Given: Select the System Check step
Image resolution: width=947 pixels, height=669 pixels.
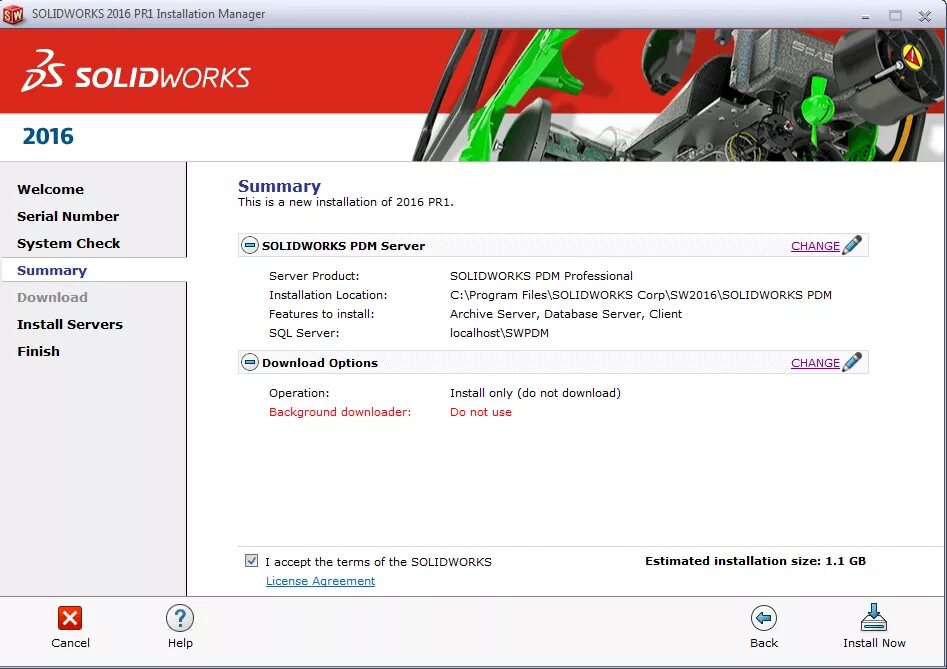Looking at the screenshot, I should pyautogui.click(x=68, y=243).
